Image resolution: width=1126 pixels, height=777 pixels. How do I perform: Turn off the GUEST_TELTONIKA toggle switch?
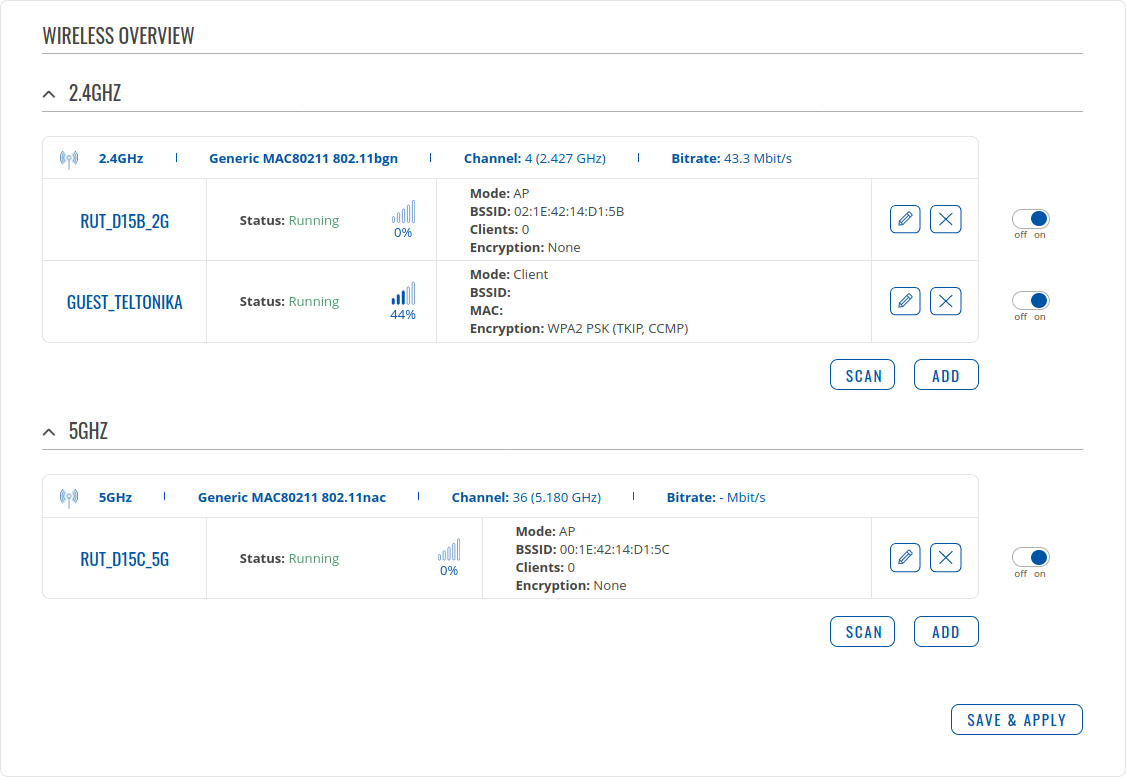1030,300
